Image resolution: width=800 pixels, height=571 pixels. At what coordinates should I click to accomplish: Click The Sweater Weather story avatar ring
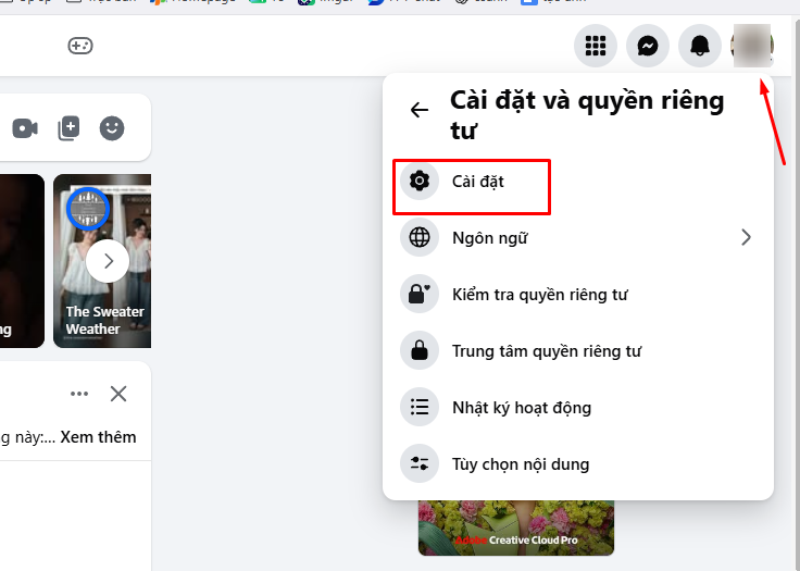(x=88, y=209)
